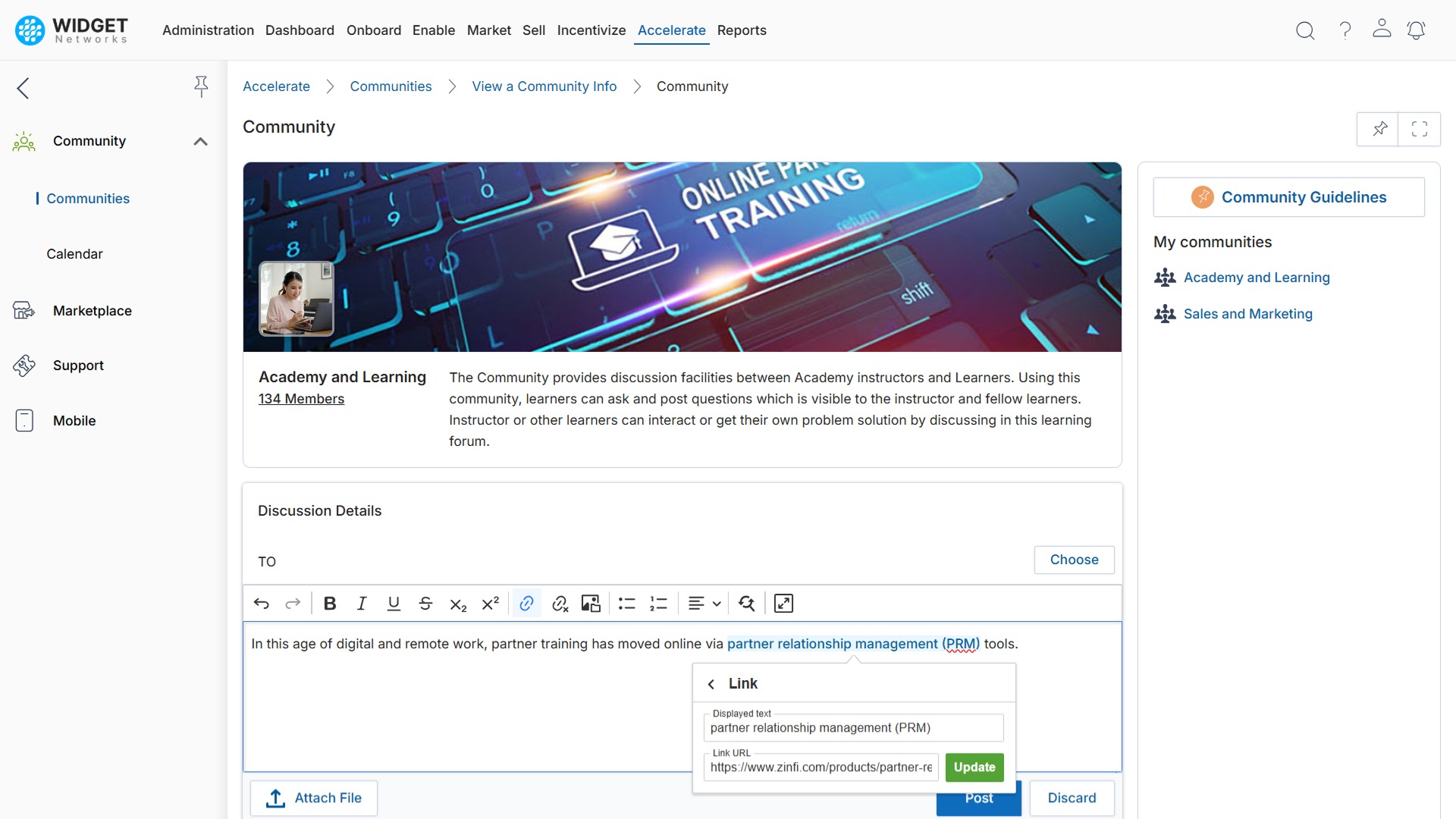Open find and replace tool
1456x819 pixels.
point(747,604)
